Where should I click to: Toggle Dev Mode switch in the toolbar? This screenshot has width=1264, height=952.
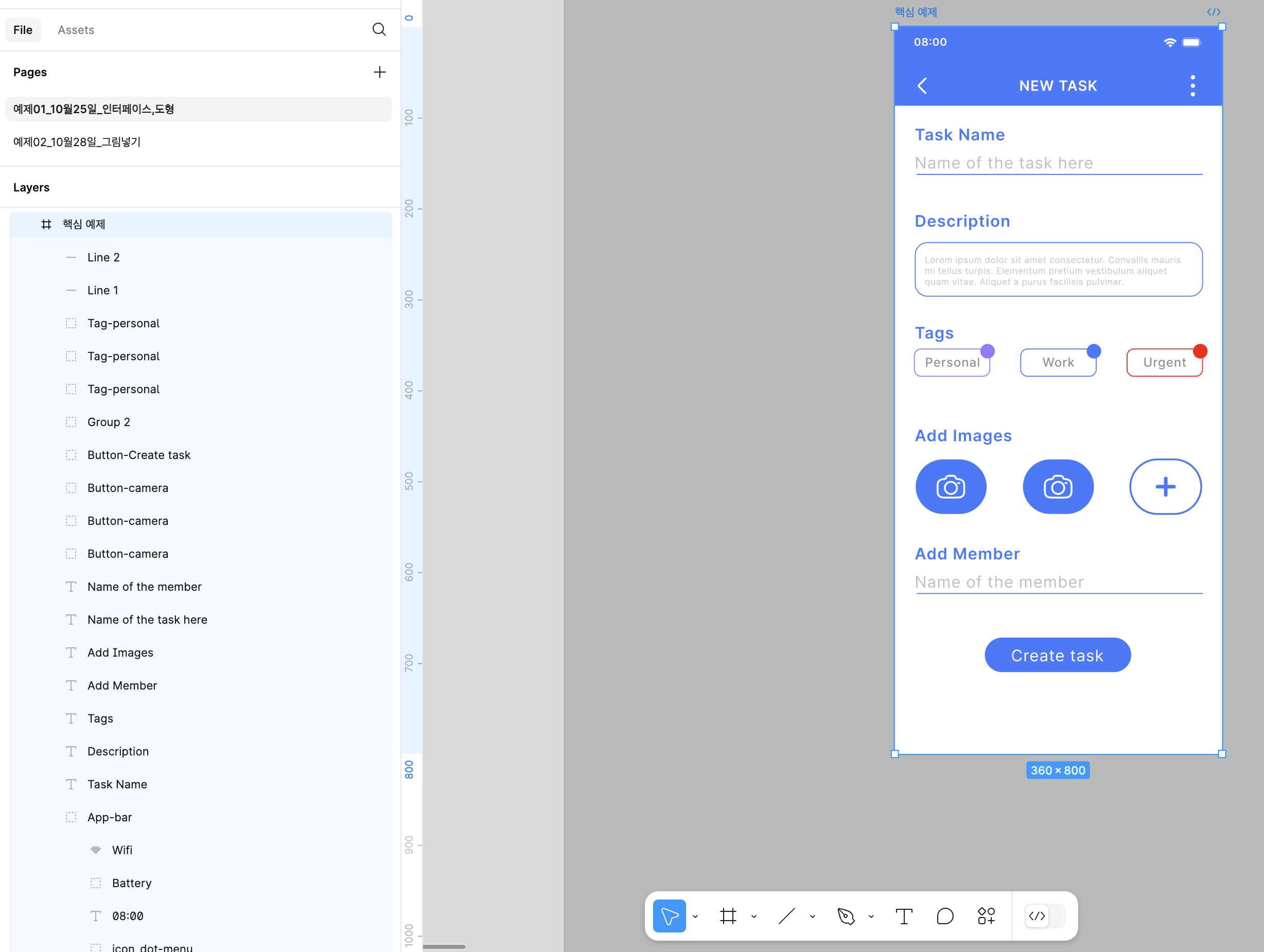click(x=1045, y=916)
